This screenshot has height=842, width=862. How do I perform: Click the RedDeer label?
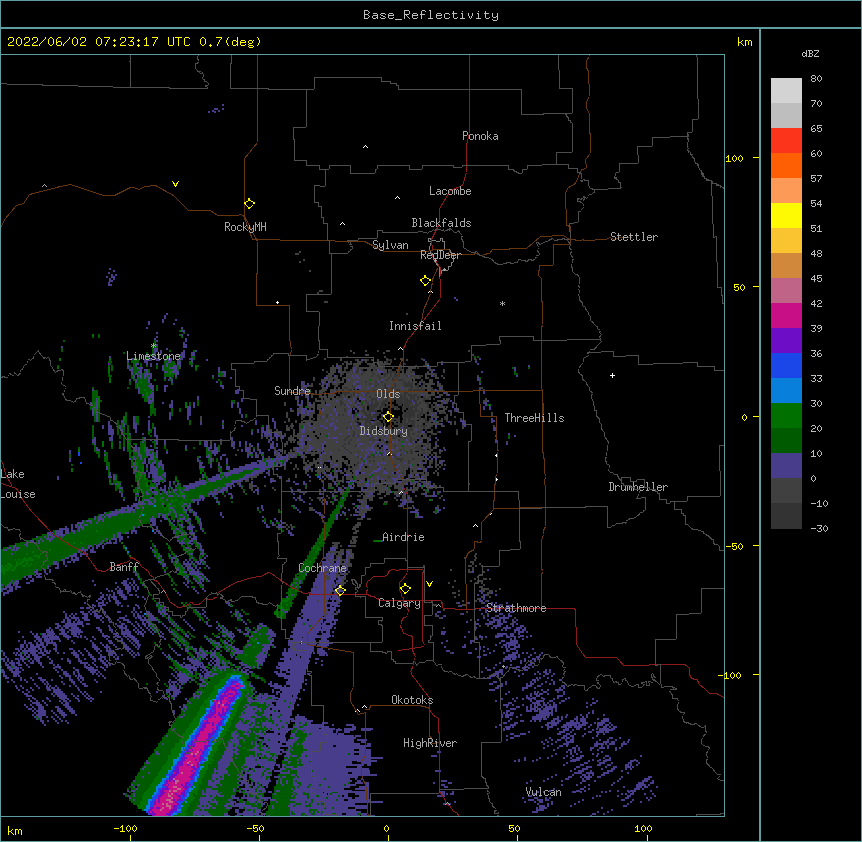[x=440, y=255]
